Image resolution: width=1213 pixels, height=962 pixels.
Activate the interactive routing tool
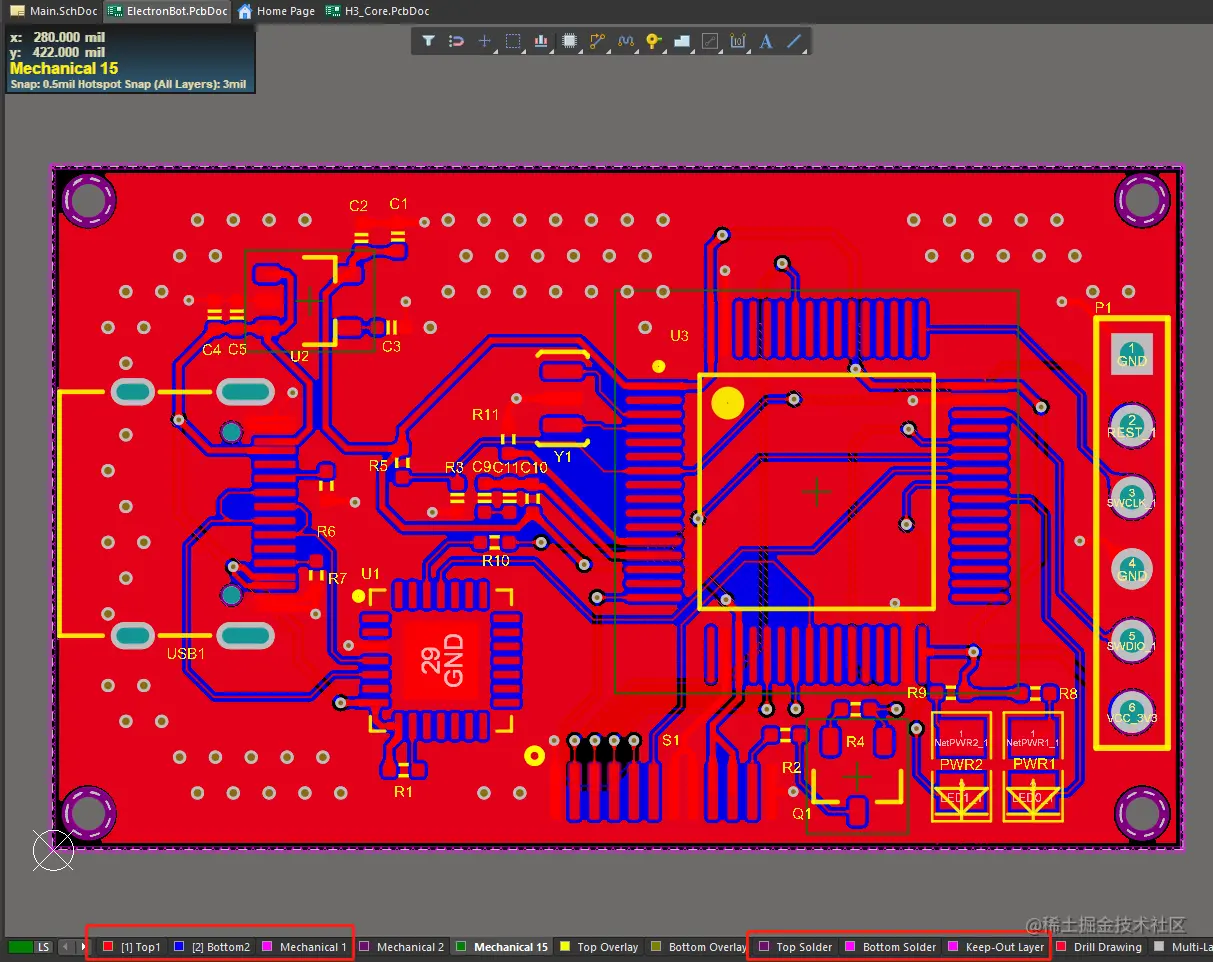[x=598, y=41]
